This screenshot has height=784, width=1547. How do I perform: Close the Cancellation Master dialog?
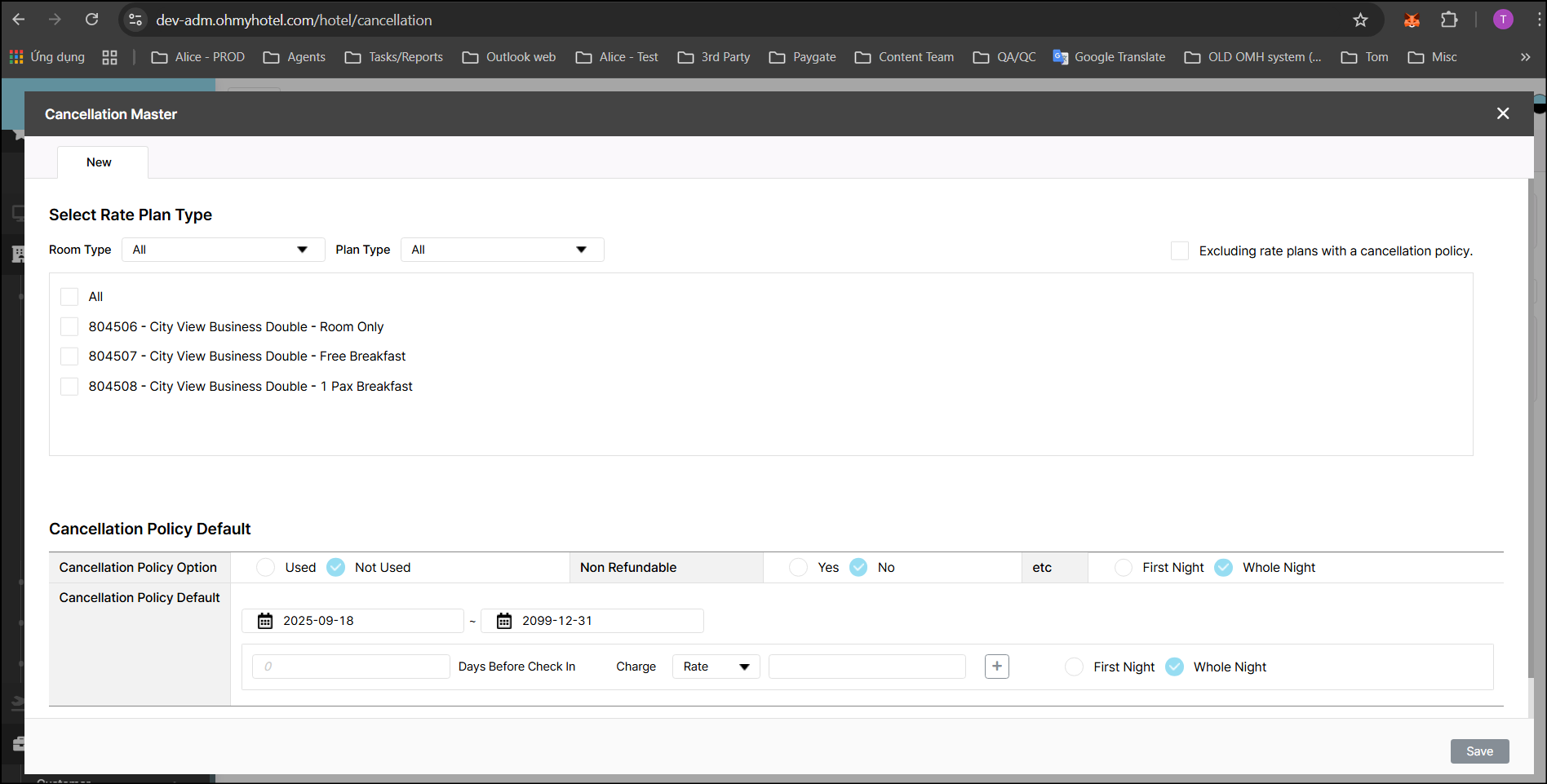[x=1502, y=113]
